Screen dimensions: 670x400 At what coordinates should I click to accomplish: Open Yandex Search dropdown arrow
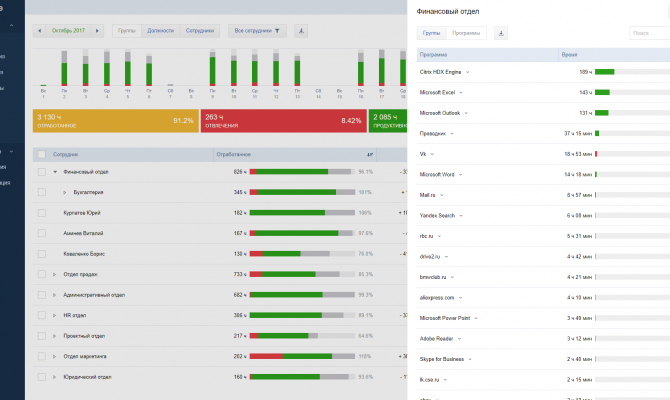coord(461,216)
